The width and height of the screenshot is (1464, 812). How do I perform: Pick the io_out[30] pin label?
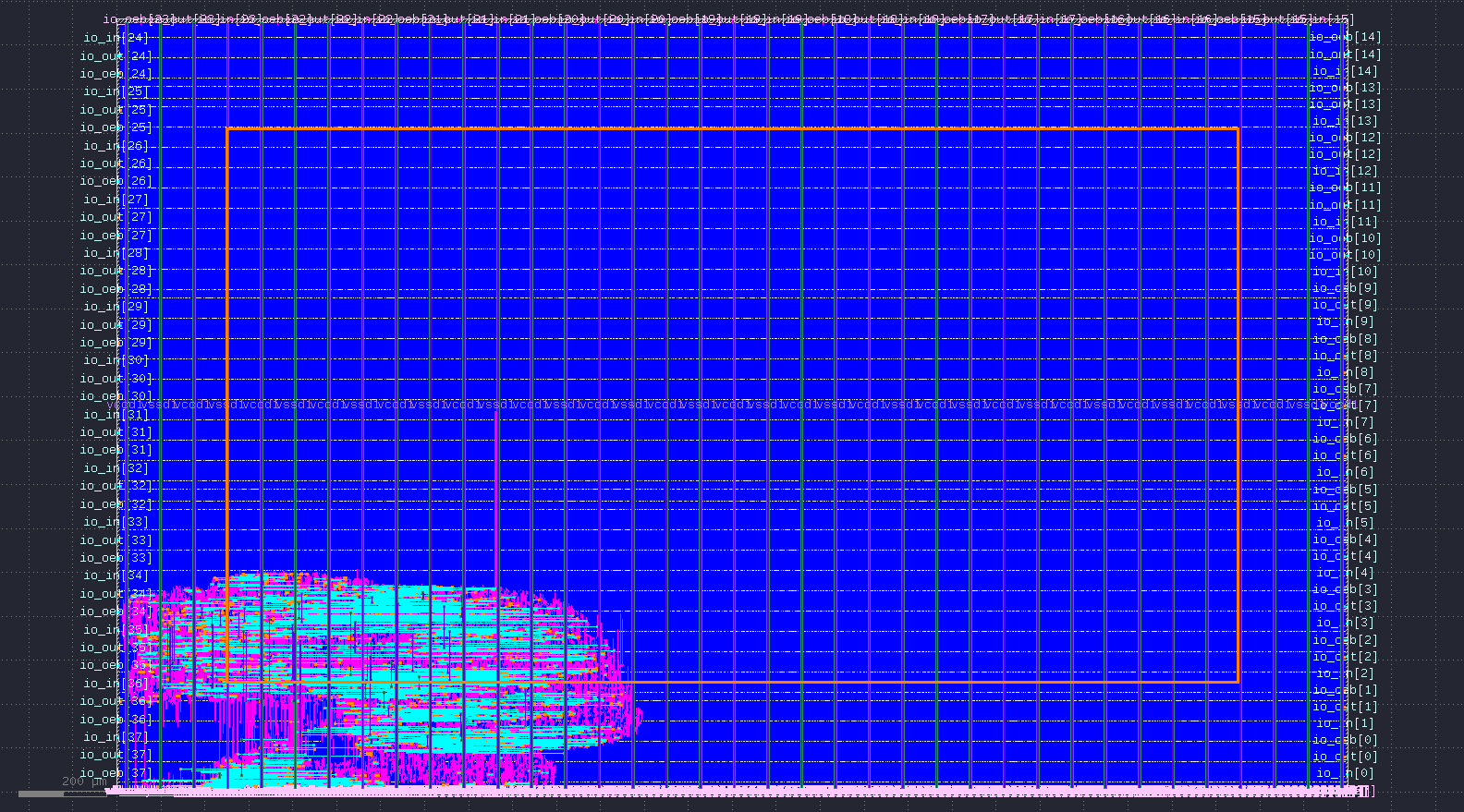[x=116, y=379]
